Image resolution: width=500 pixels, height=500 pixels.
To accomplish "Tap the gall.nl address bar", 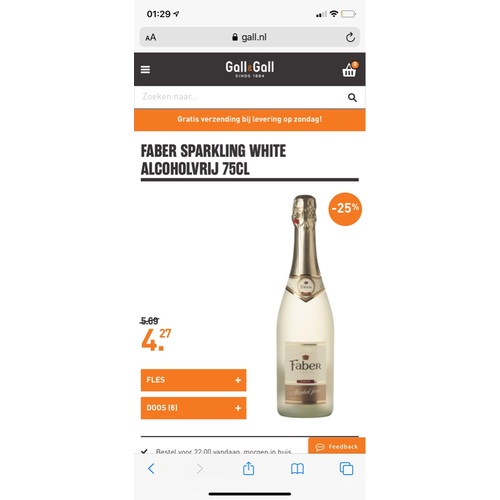I will tap(250, 37).
